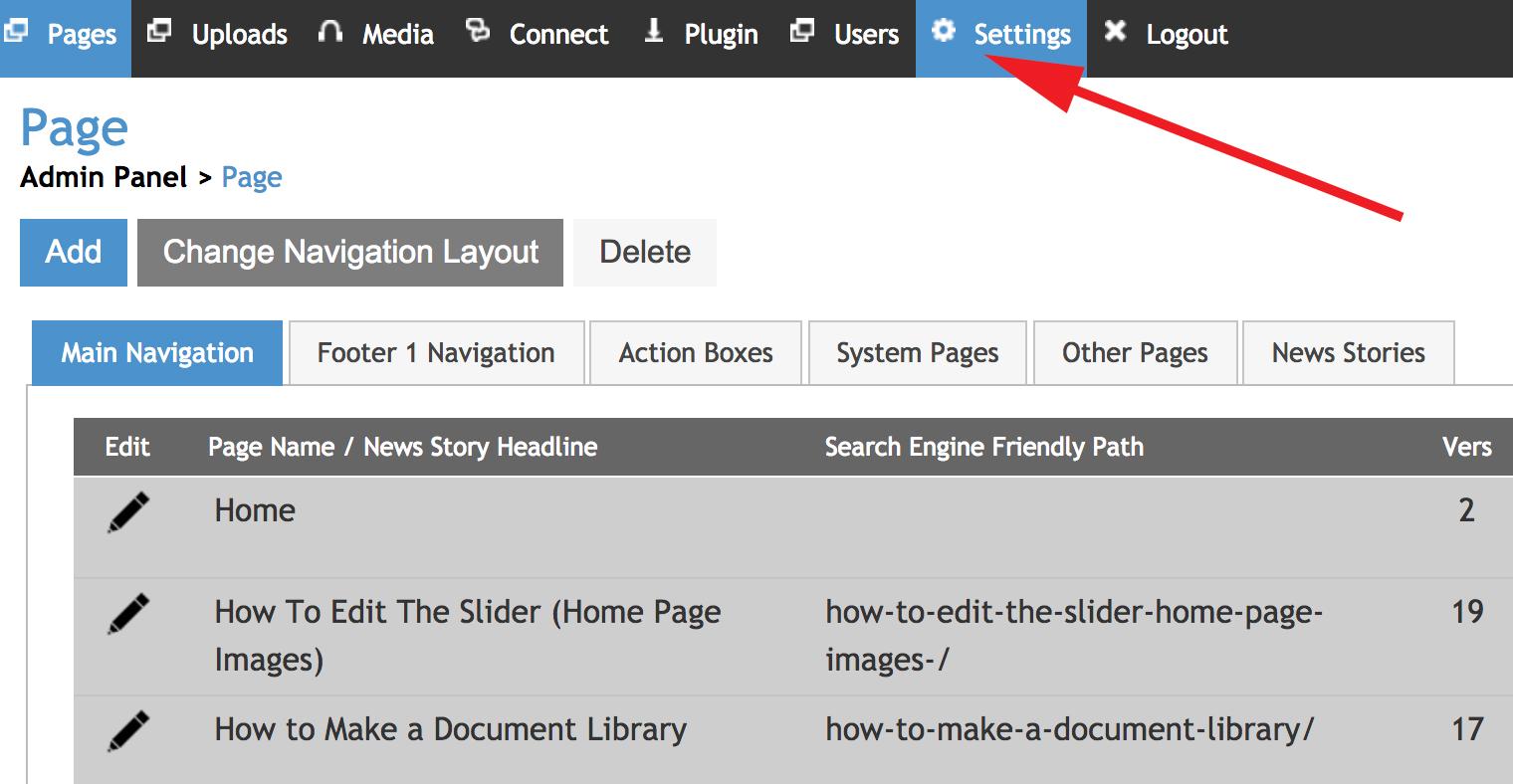Switch to the Action Boxes tab
This screenshot has height=784, width=1513.
tap(696, 353)
